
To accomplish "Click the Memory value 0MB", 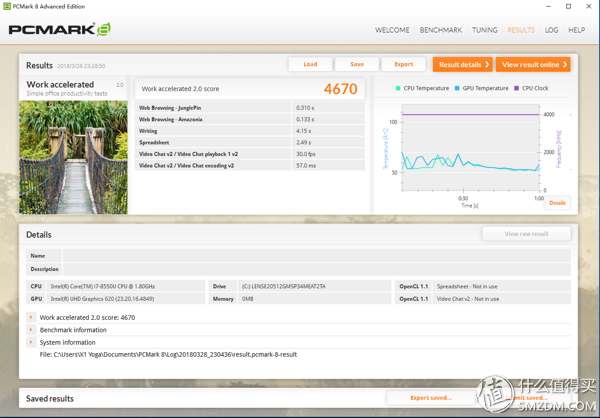I will click(248, 299).
